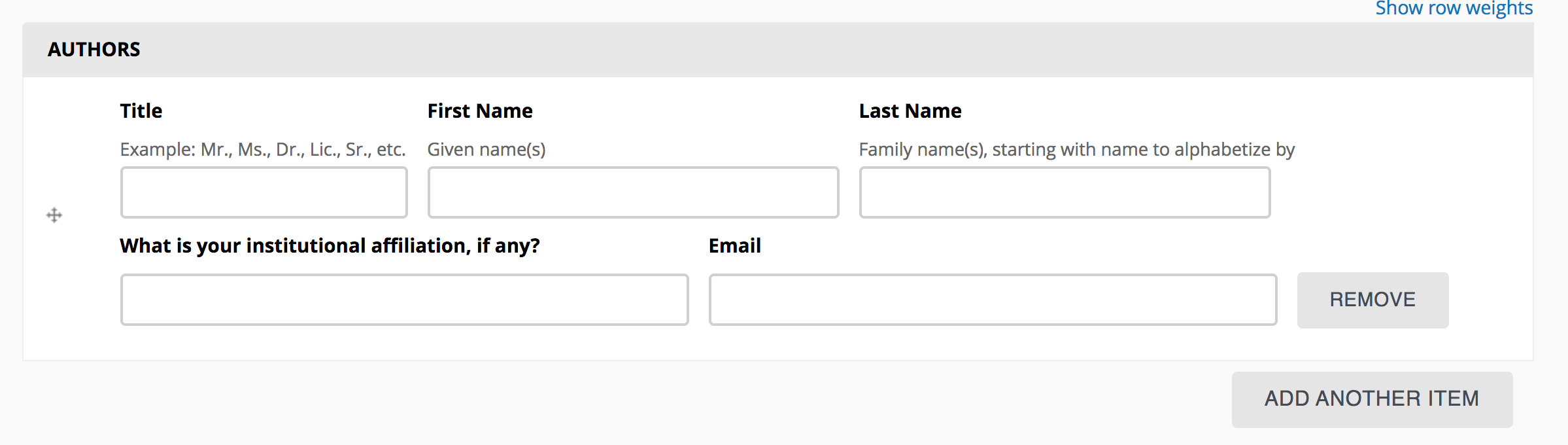Click the AUTHORS section header
Image resolution: width=1568 pixels, height=445 pixels.
coord(94,48)
